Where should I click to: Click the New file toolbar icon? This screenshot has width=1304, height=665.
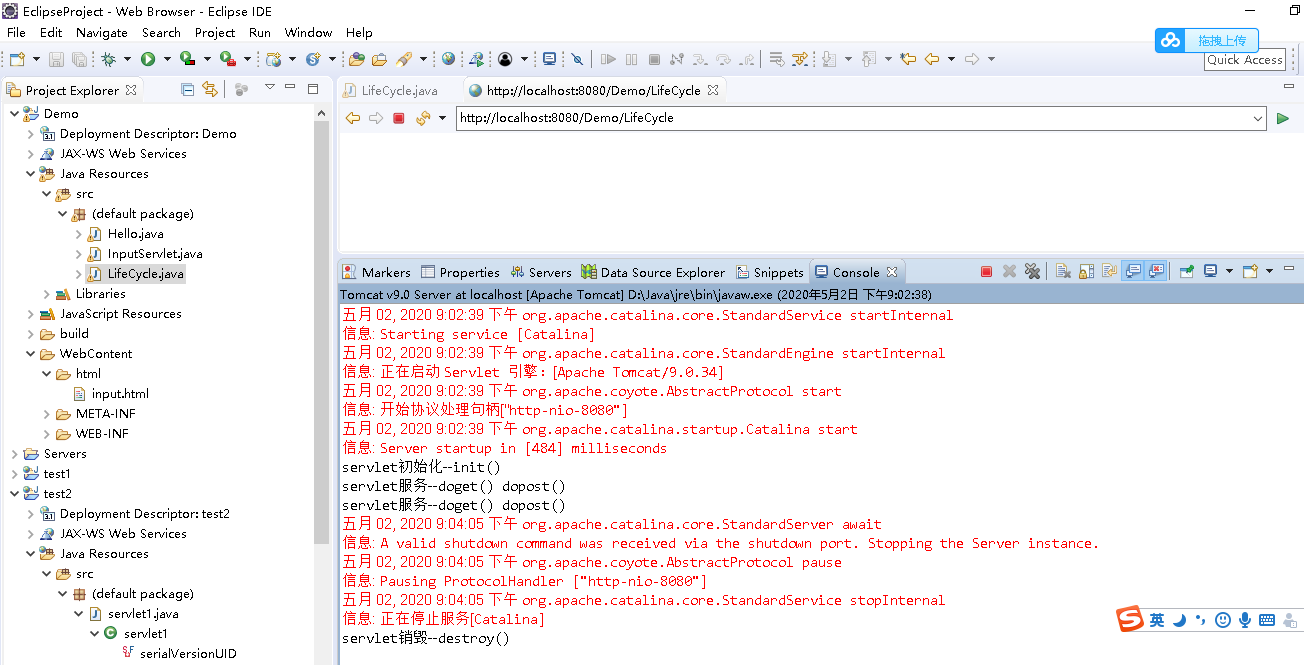[x=17, y=59]
